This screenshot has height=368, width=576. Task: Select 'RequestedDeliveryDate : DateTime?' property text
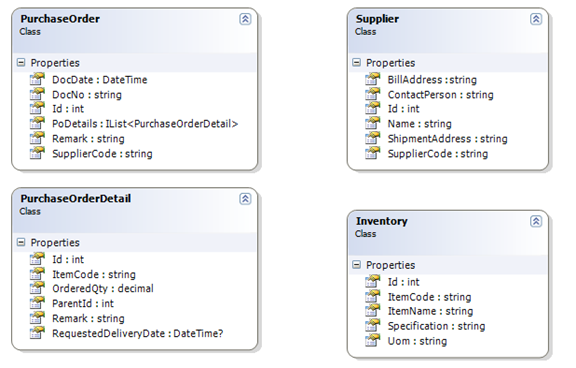[x=138, y=333]
